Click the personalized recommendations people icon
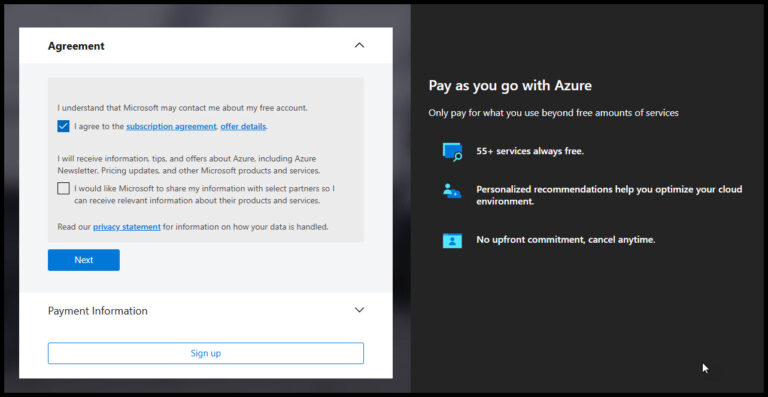Screen dimensions: 768x397 (x=452, y=191)
